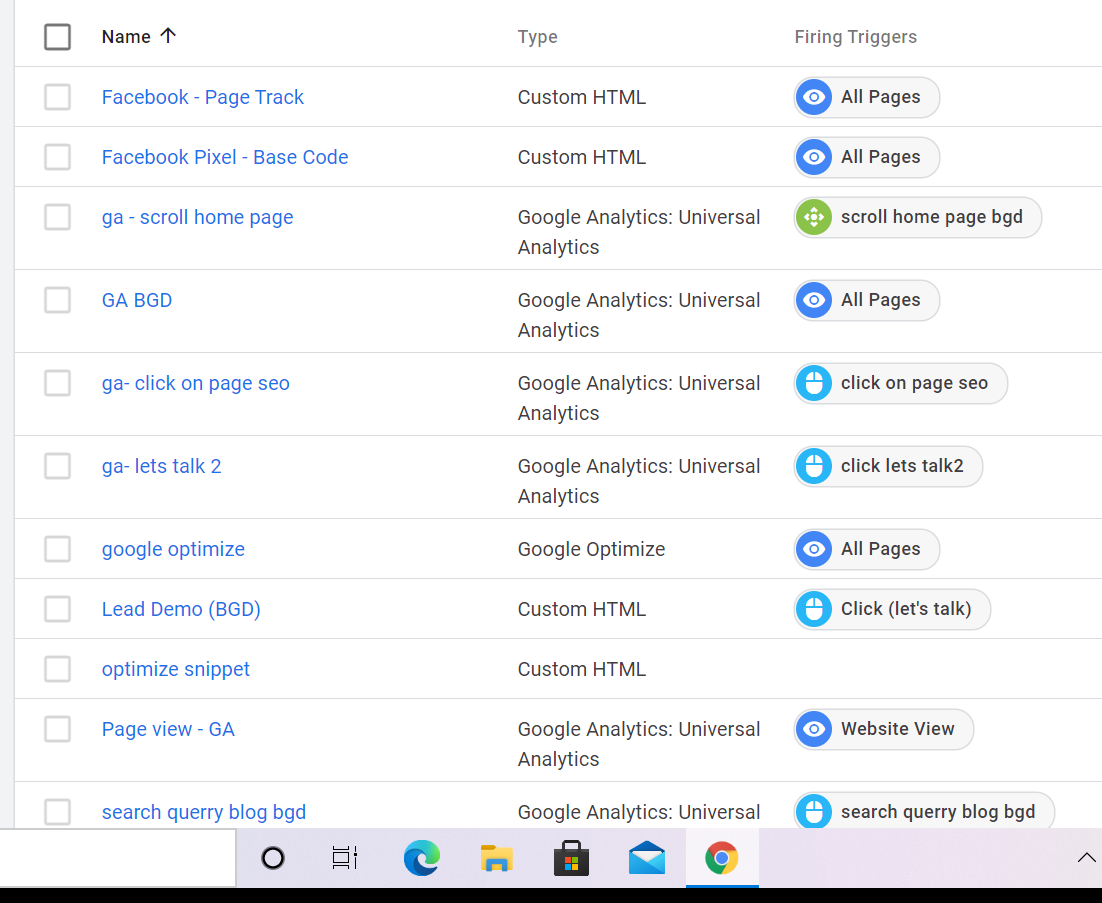Switch to Google Chrome on the taskbar

[x=722, y=858]
